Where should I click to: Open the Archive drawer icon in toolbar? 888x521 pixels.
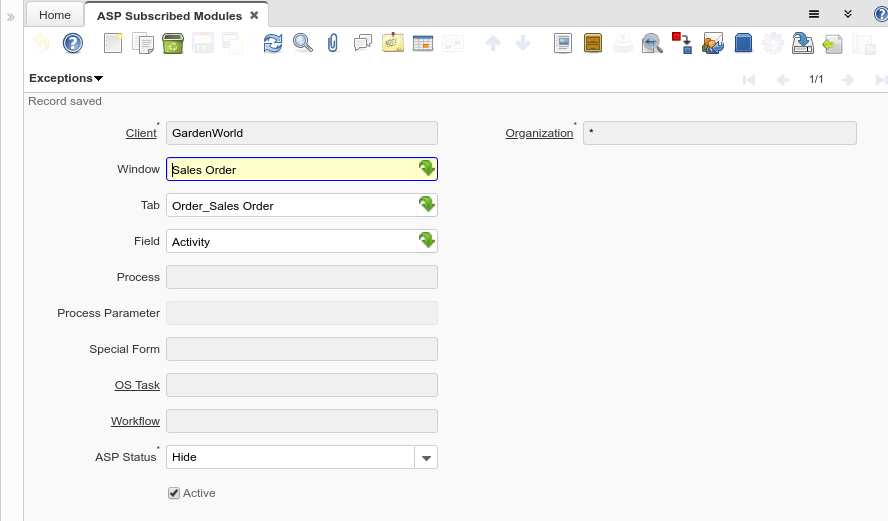coord(593,43)
